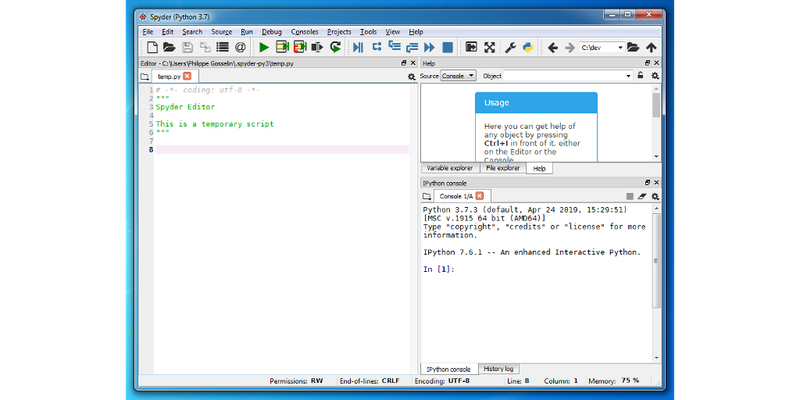Clear console with the eraser icon
Viewport: 800px width, 400px height.
click(x=642, y=196)
